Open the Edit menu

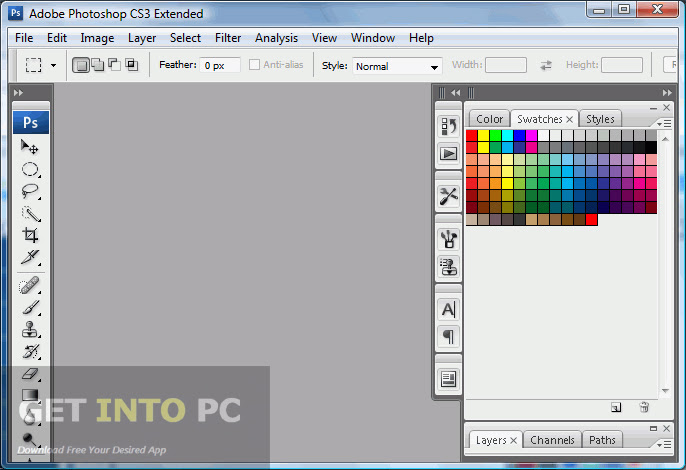(57, 38)
